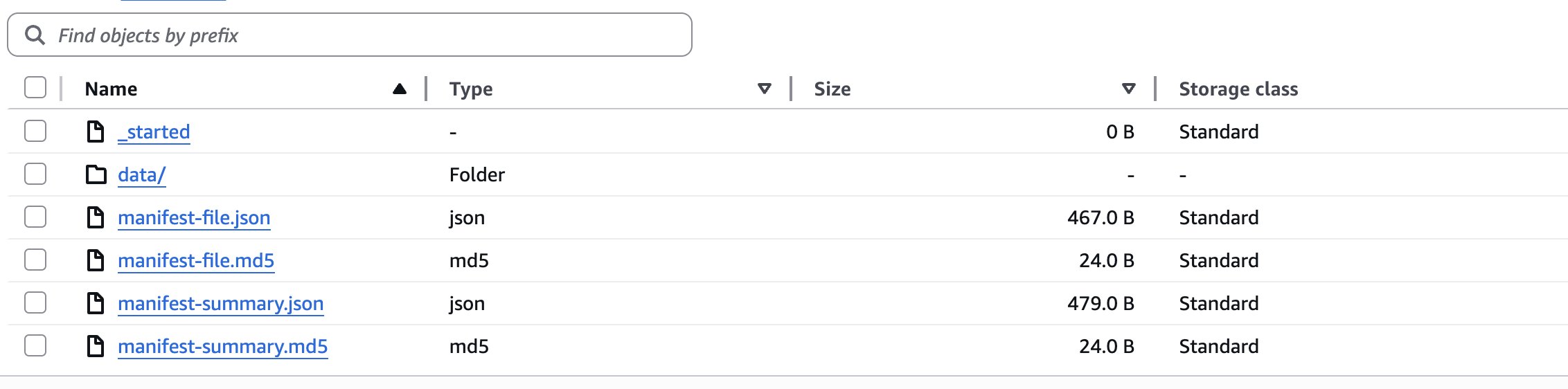
Task: Click the file icon beside manifest-summary.md5
Action: (x=95, y=346)
